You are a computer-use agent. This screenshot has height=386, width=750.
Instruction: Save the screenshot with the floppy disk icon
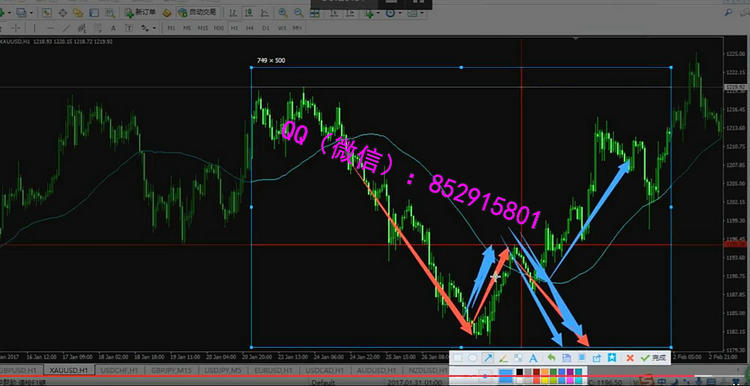tap(566, 357)
